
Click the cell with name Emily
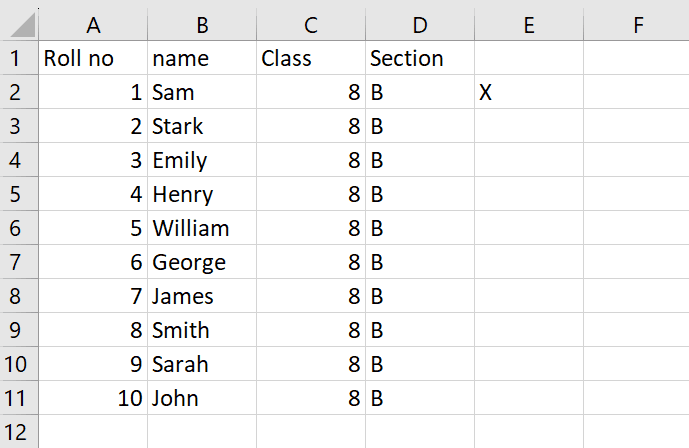point(202,160)
